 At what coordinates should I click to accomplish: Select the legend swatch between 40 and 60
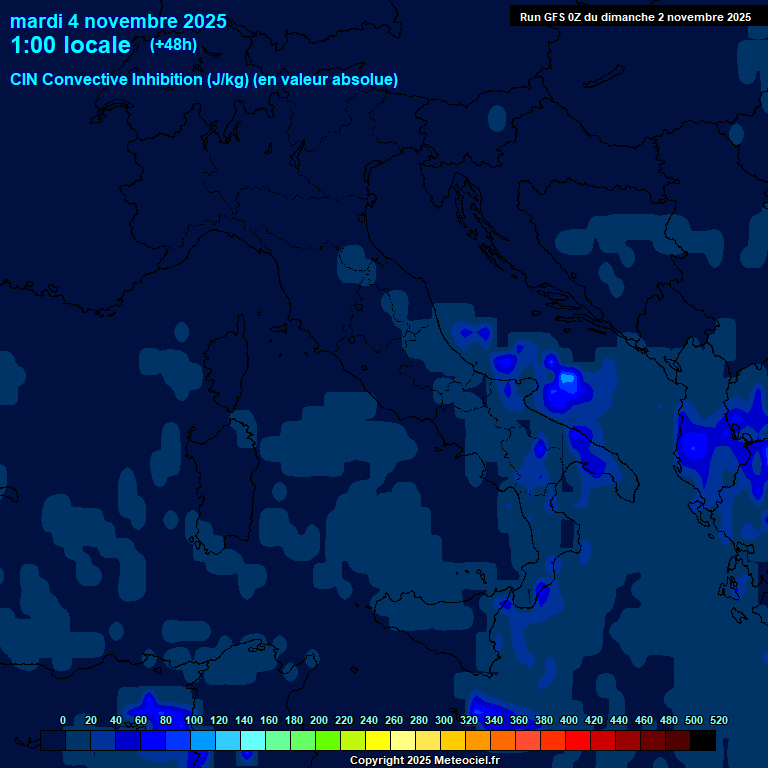point(128,741)
